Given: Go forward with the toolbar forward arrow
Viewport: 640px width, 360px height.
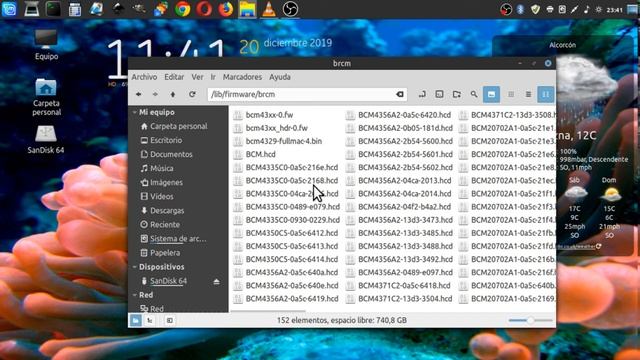Looking at the screenshot, I should click(155, 94).
